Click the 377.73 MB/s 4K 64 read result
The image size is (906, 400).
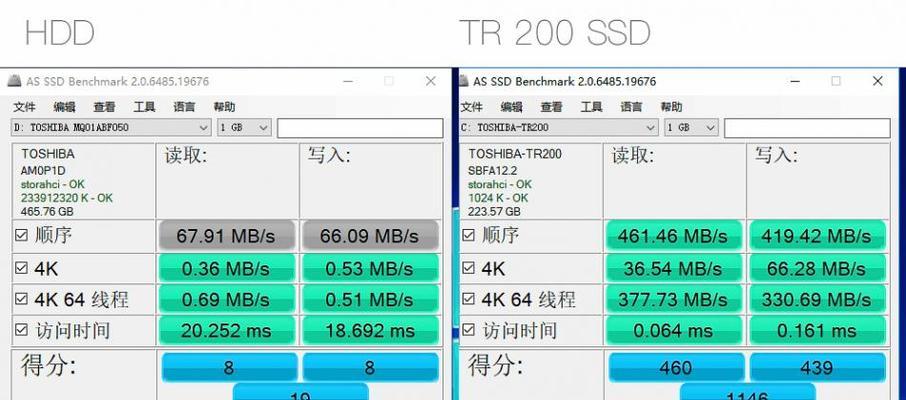pyautogui.click(x=673, y=299)
